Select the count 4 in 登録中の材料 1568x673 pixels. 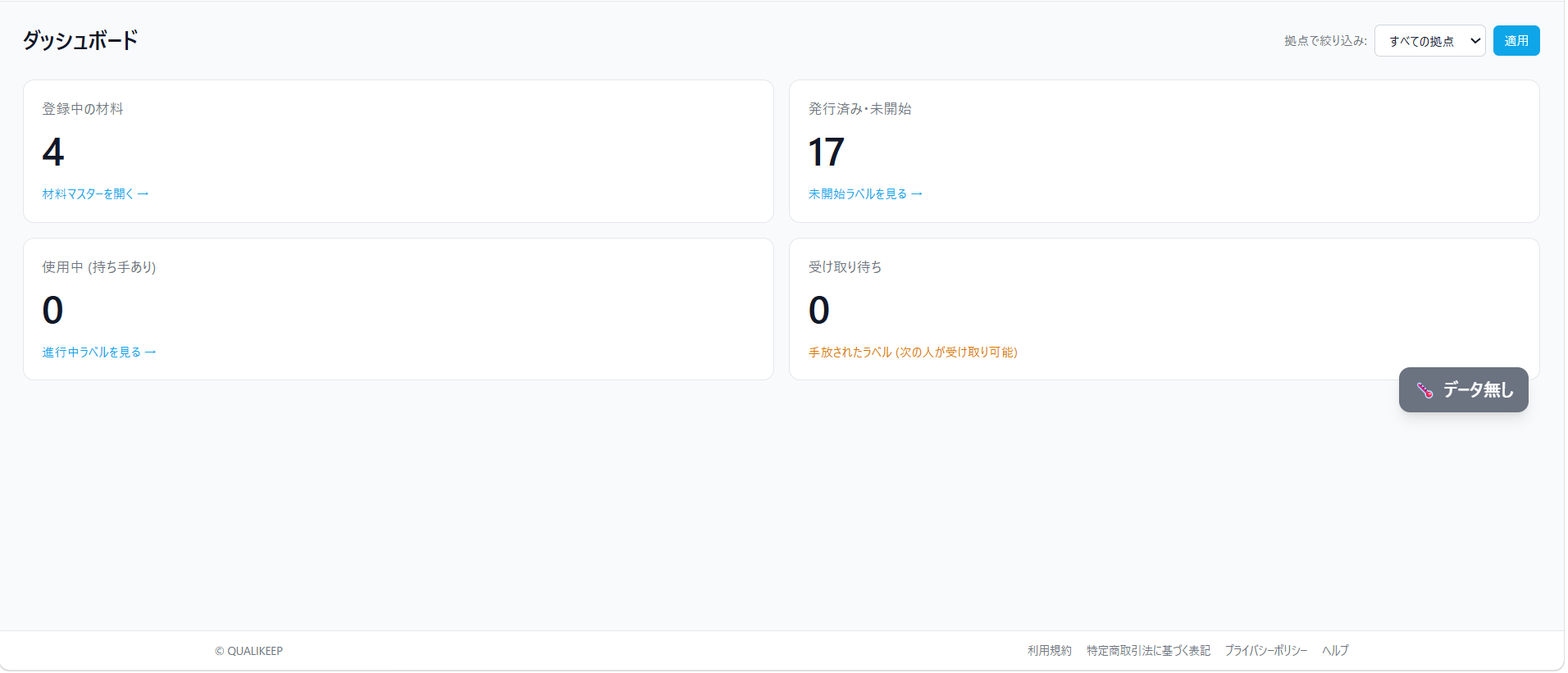click(x=53, y=152)
